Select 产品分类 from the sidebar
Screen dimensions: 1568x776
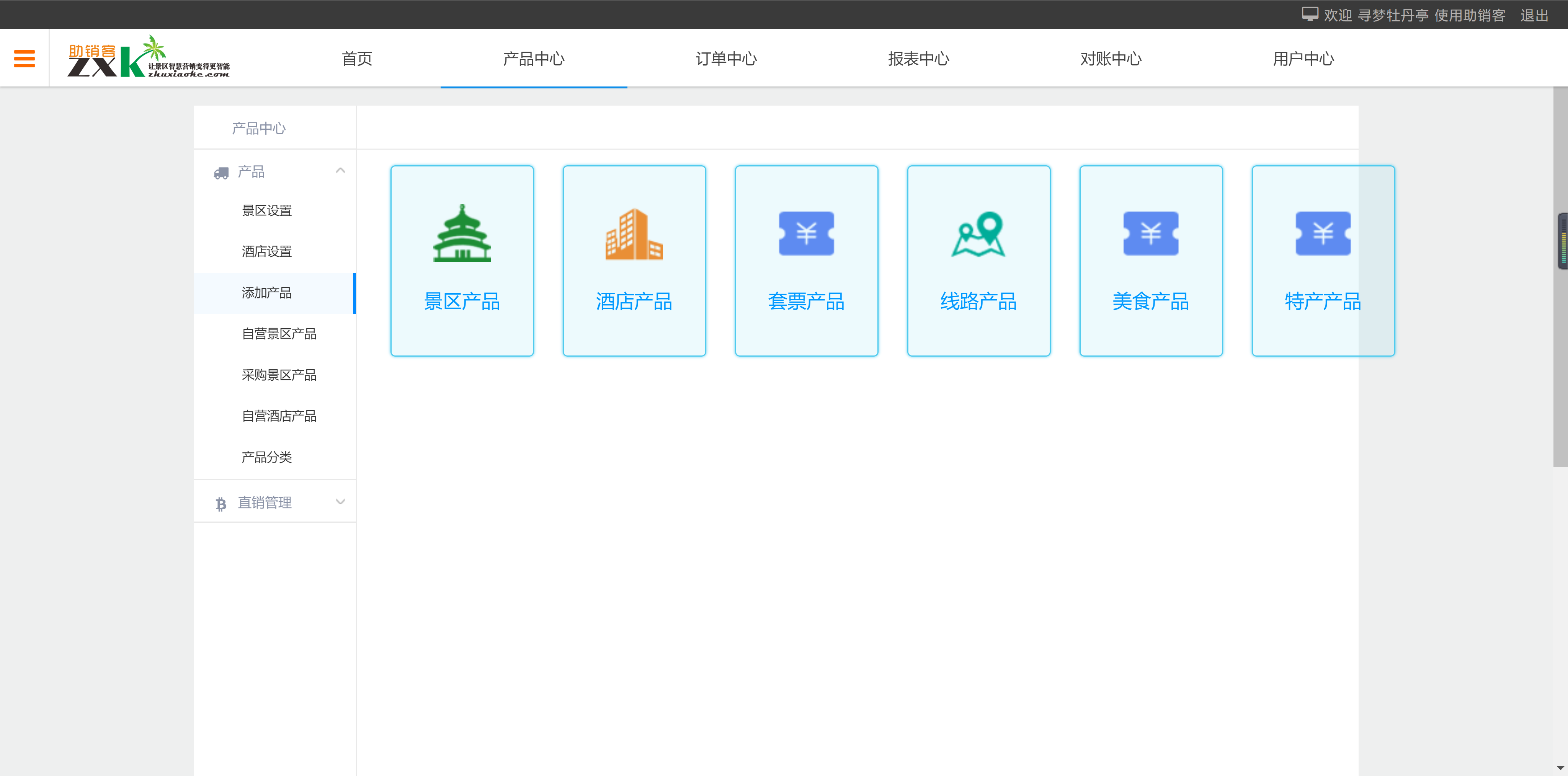point(266,457)
